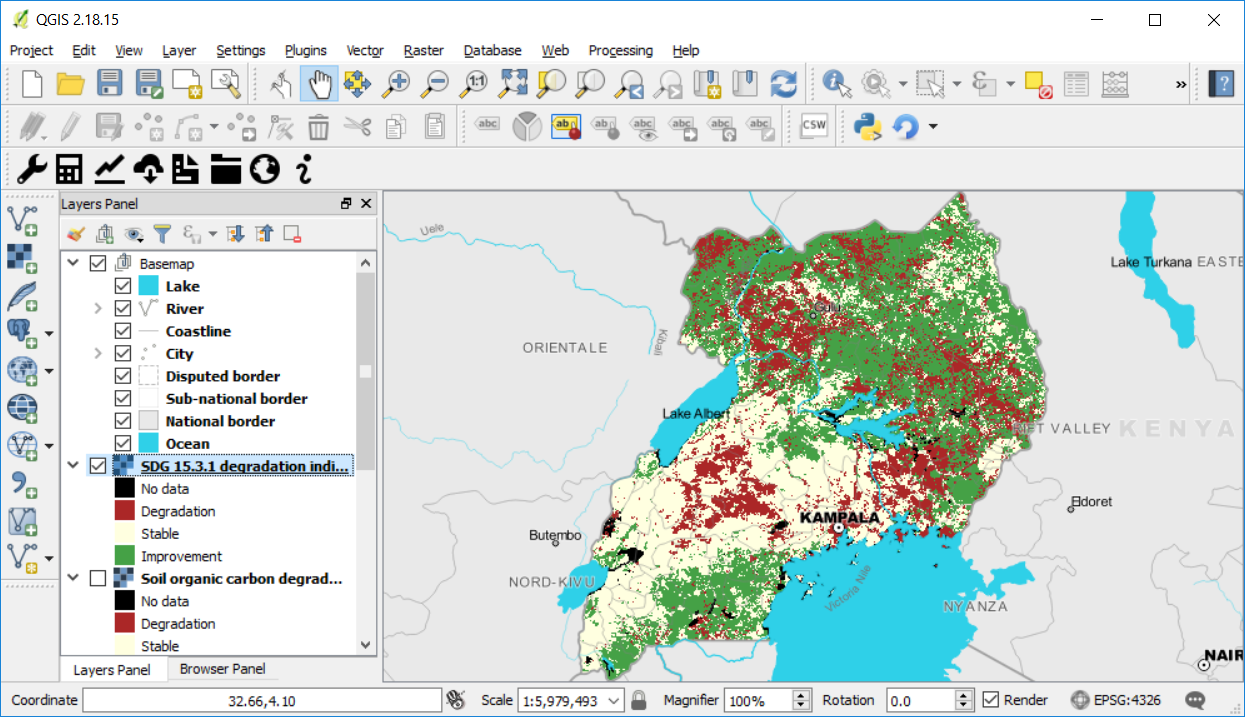Expand the River layer tree item
The image size is (1245, 717).
pos(97,309)
